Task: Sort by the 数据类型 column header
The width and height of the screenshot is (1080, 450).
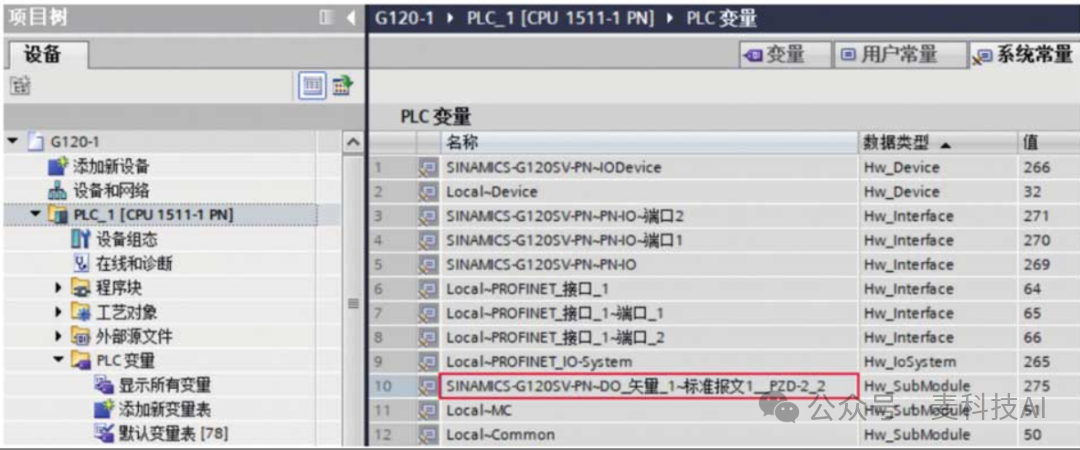Action: (936, 143)
